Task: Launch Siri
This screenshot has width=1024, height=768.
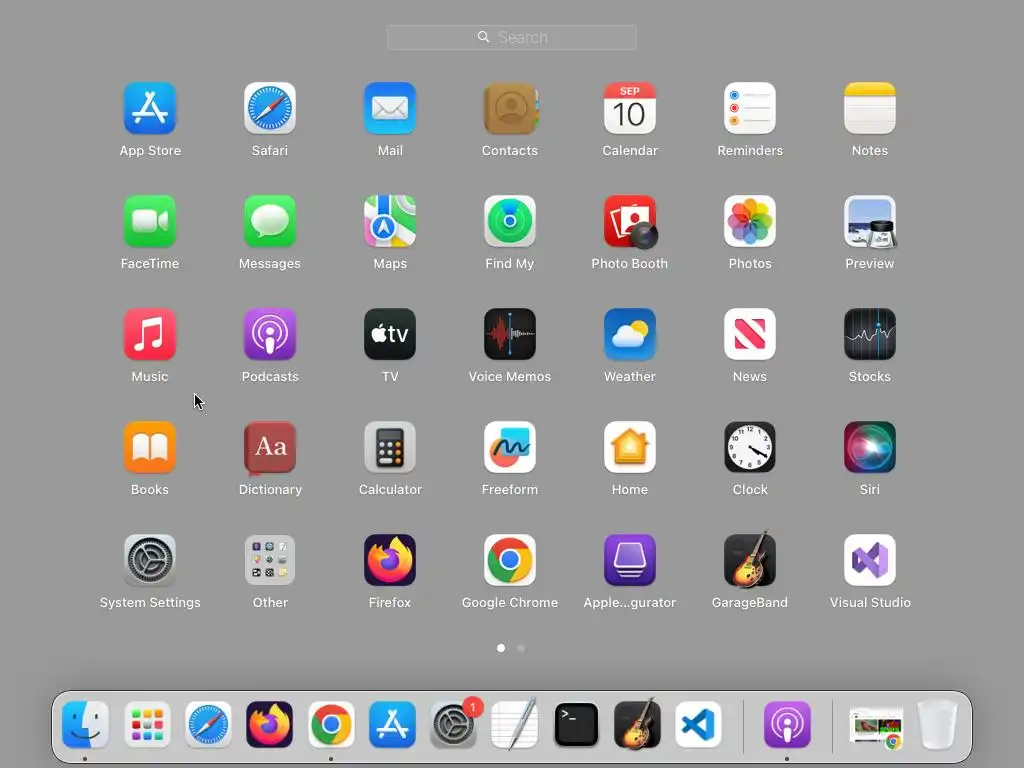Action: coord(870,447)
